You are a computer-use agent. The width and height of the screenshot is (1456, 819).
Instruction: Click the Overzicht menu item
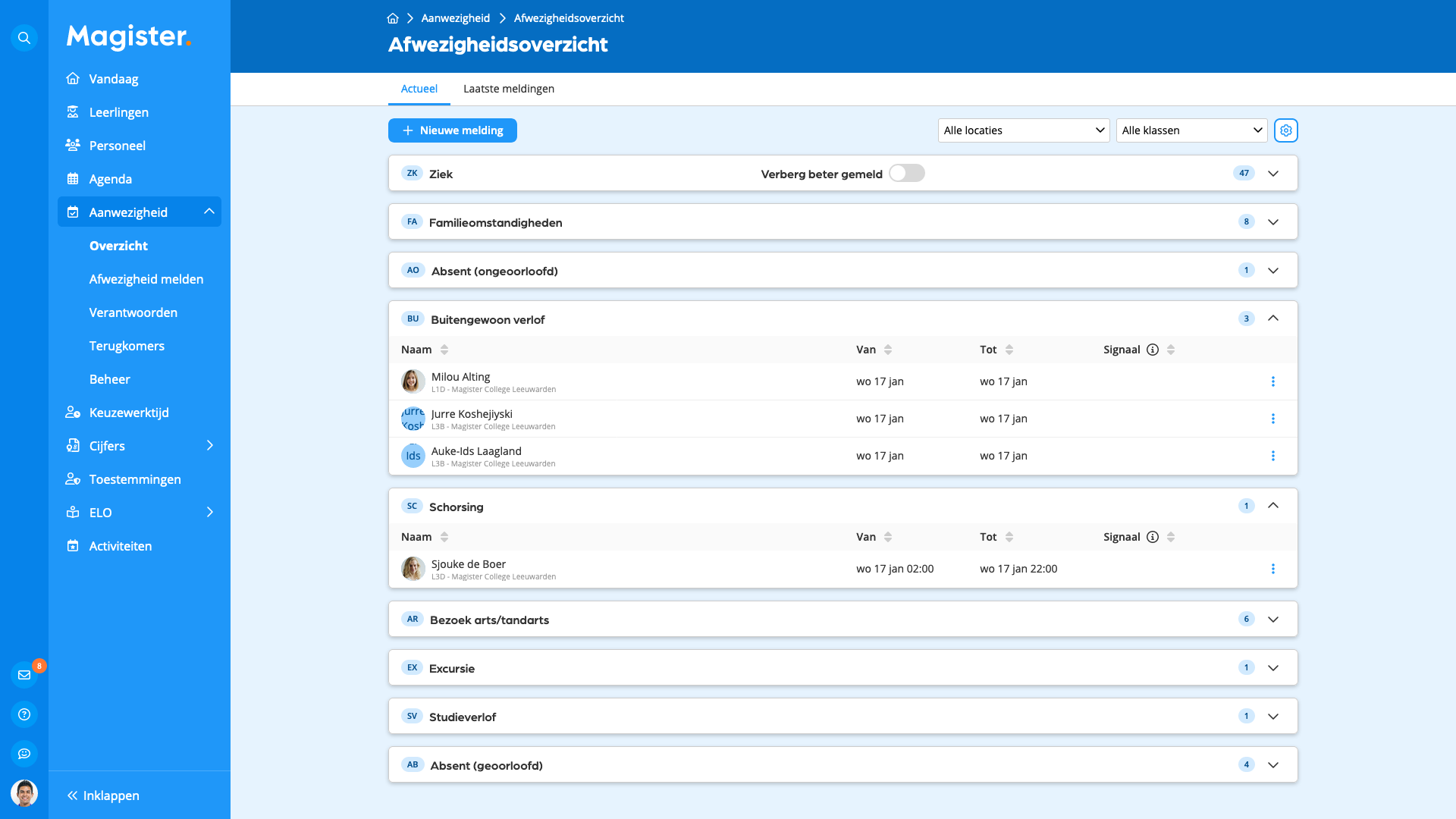pyautogui.click(x=118, y=245)
